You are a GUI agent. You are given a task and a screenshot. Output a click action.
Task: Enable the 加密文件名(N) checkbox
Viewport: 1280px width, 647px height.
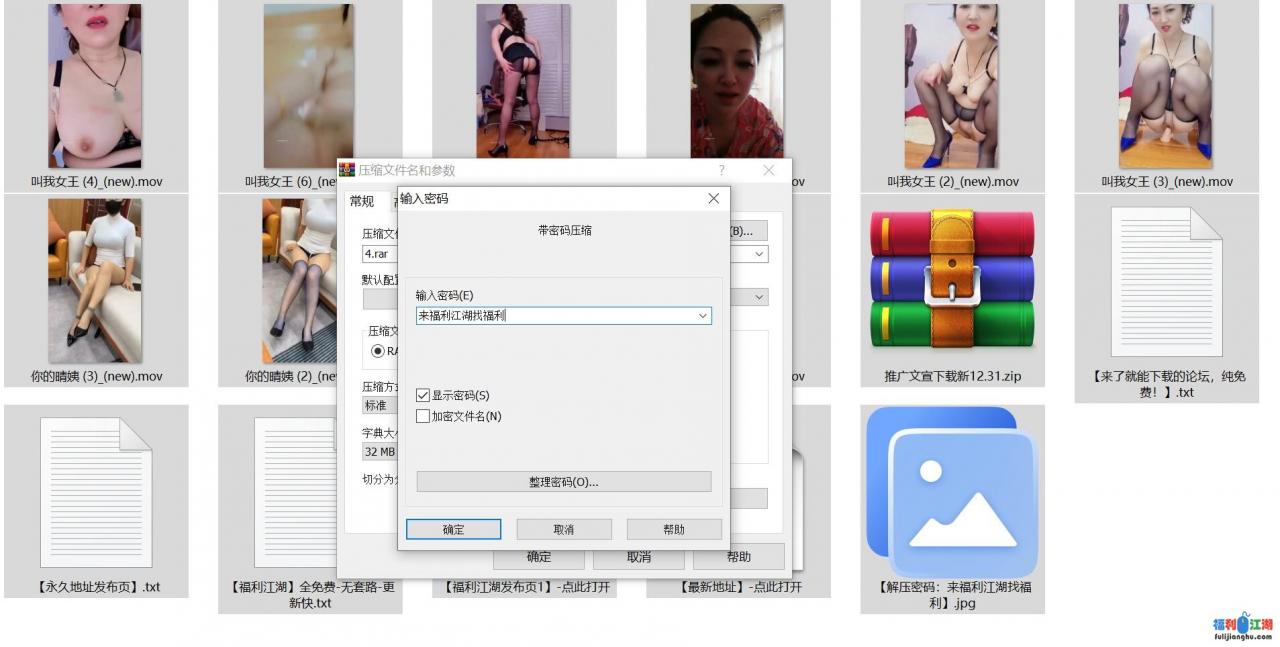tap(423, 416)
